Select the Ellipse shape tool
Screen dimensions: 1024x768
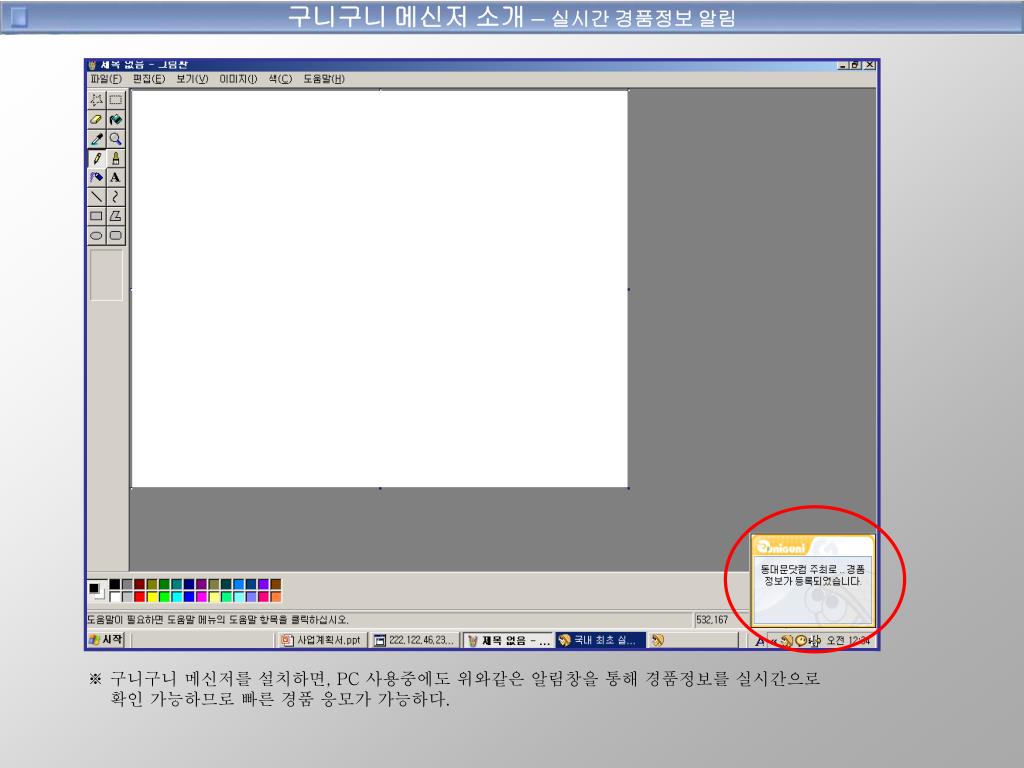pyautogui.click(x=97, y=235)
